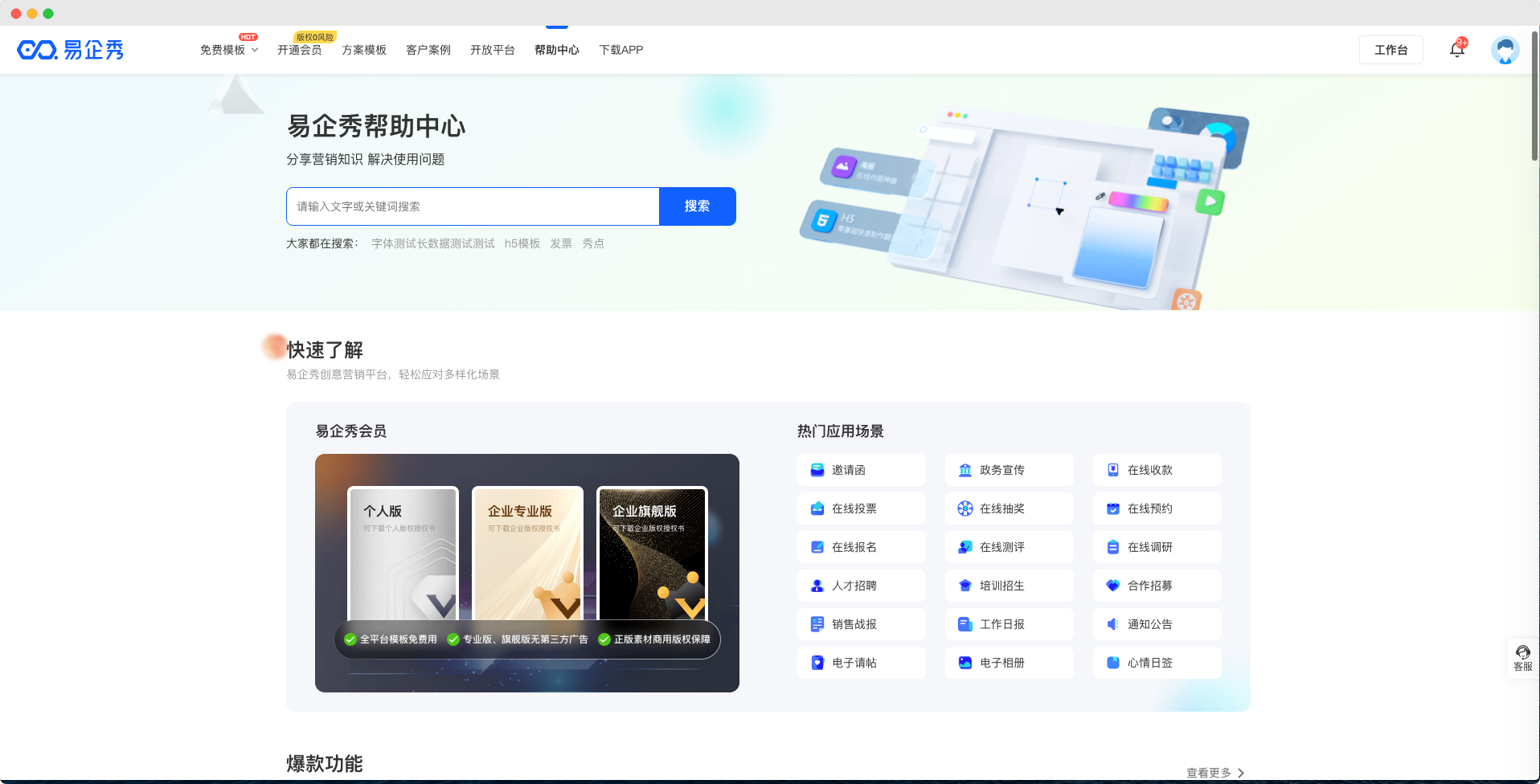The width and height of the screenshot is (1540, 784).
Task: Click the 电子相册 photo album icon
Action: [965, 663]
